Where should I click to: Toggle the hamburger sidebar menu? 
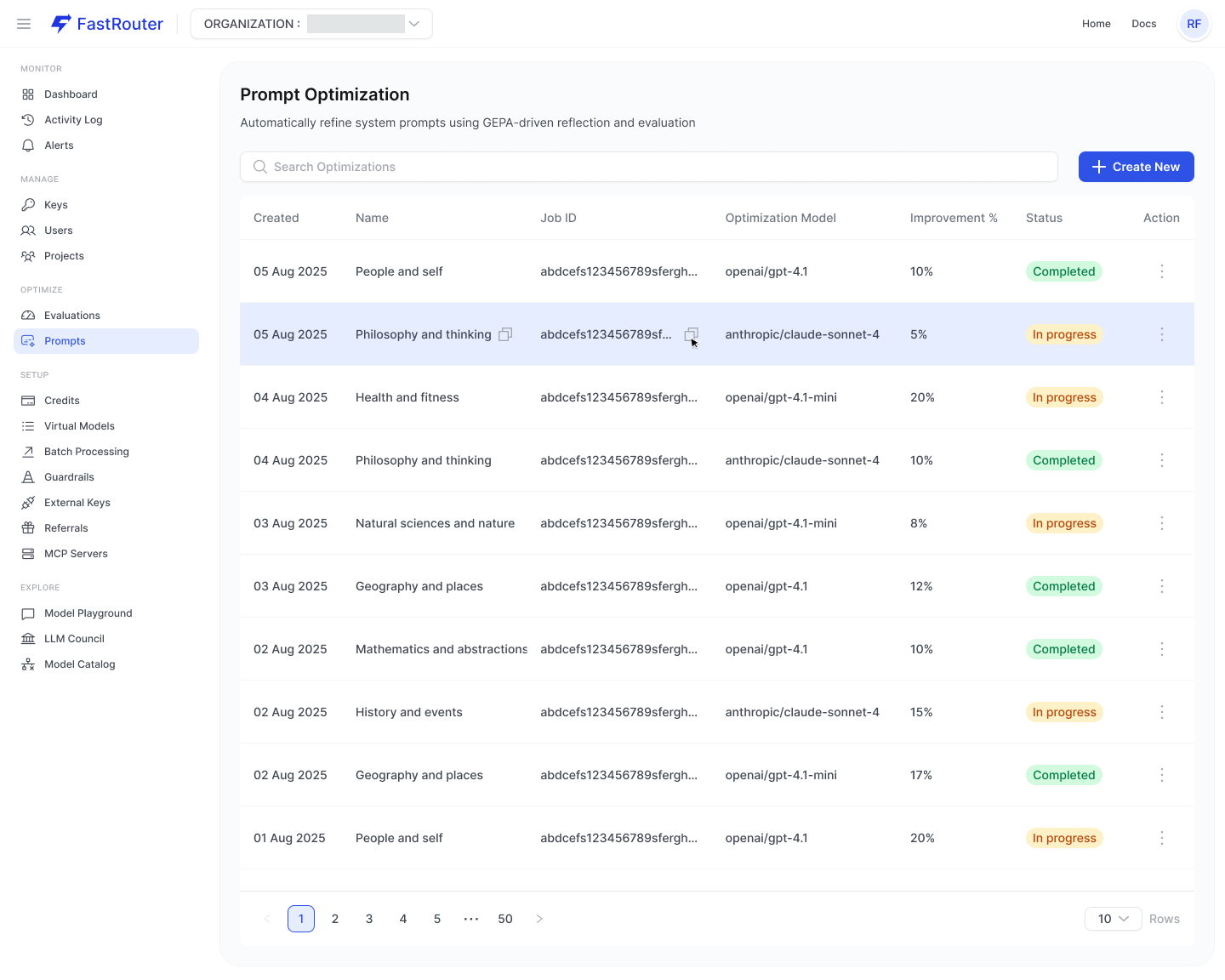[24, 24]
